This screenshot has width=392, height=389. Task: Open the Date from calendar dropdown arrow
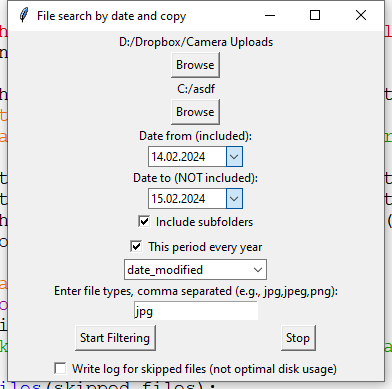[x=234, y=157]
